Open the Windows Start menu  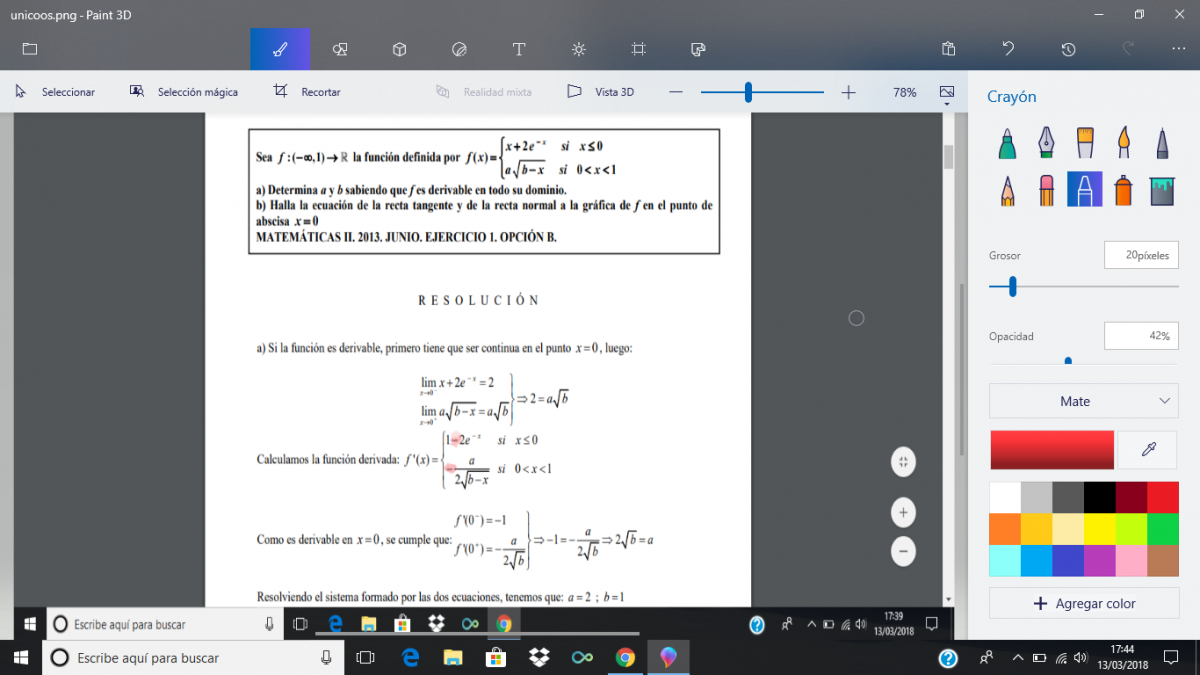(x=23, y=657)
